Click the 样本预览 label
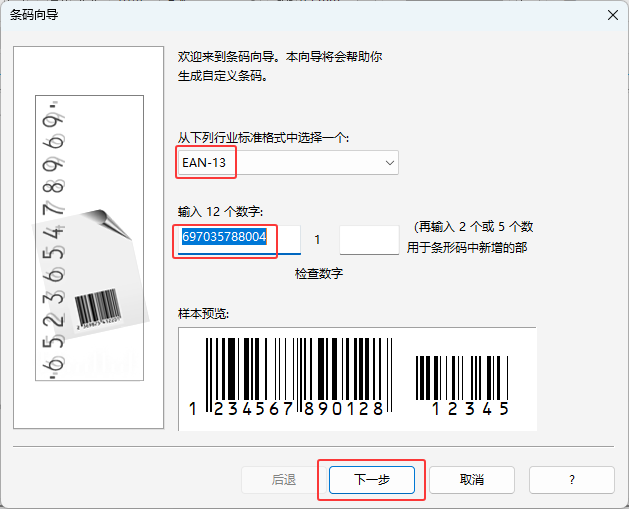This screenshot has width=629, height=509. click(203, 314)
